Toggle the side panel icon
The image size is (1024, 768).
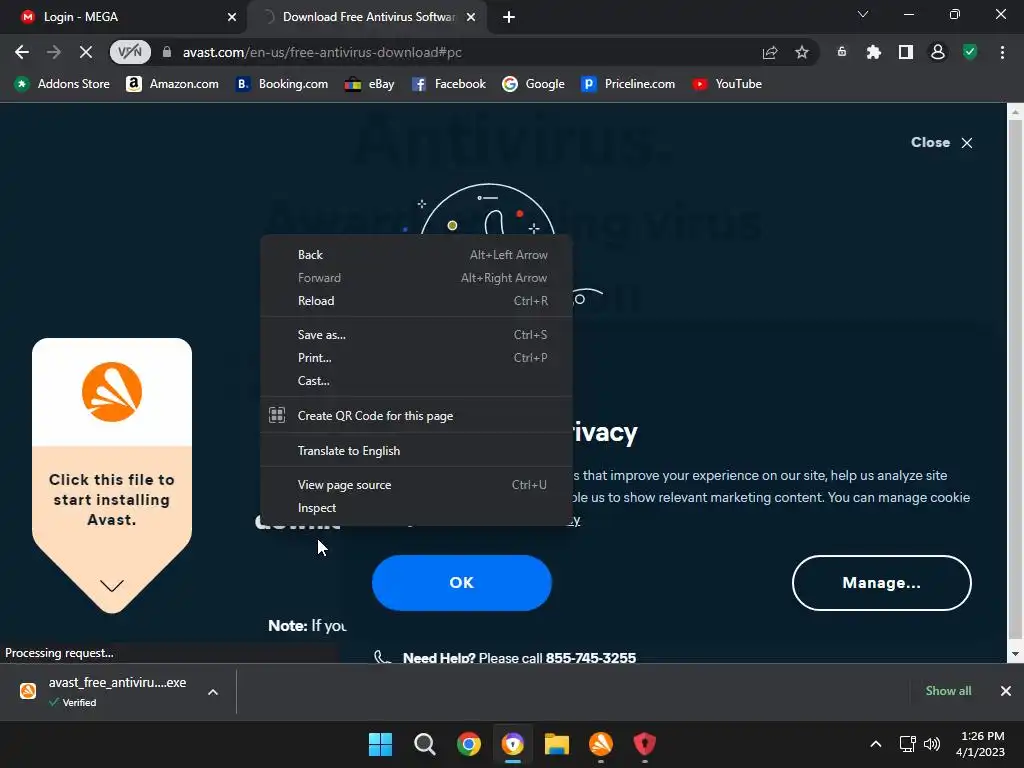coord(906,52)
